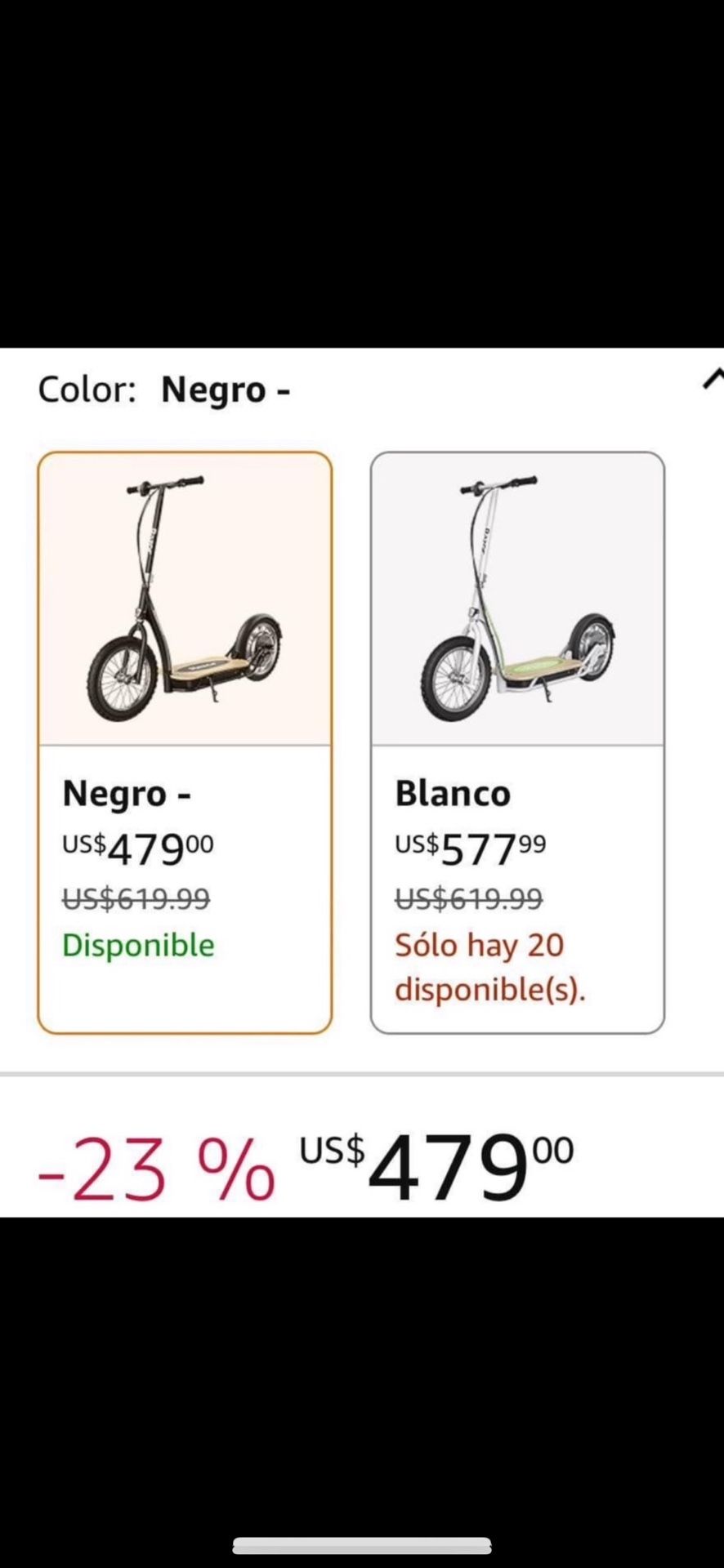Viewport: 724px width, 1568px height.
Task: Tap the white scooter thumbnail image
Action: (x=517, y=599)
